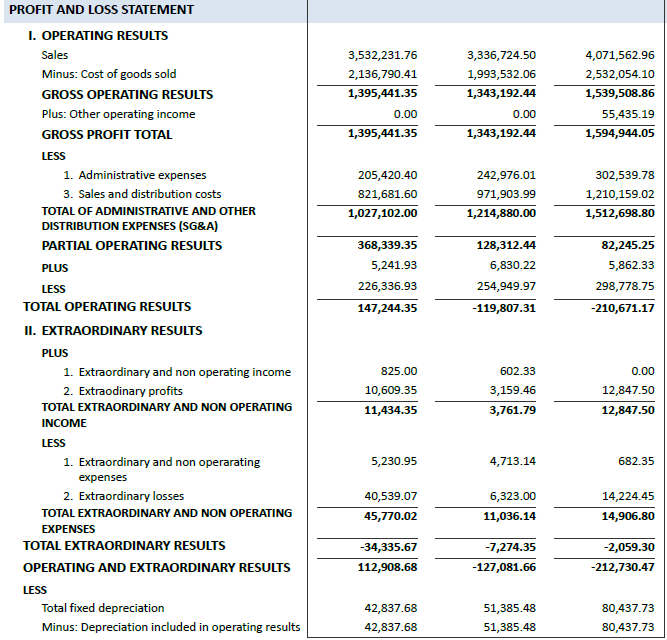Select the TOTAL OPERATING RESULTS row label

tap(107, 307)
